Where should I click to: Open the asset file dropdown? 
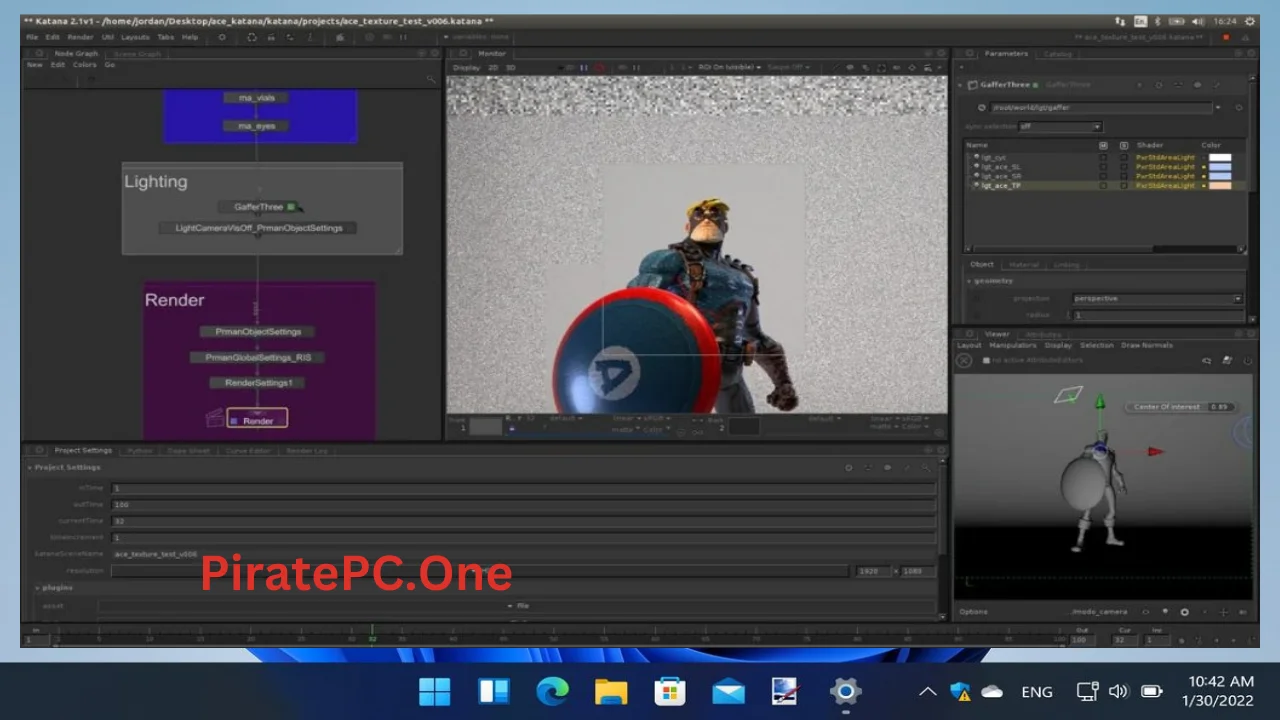(517, 606)
